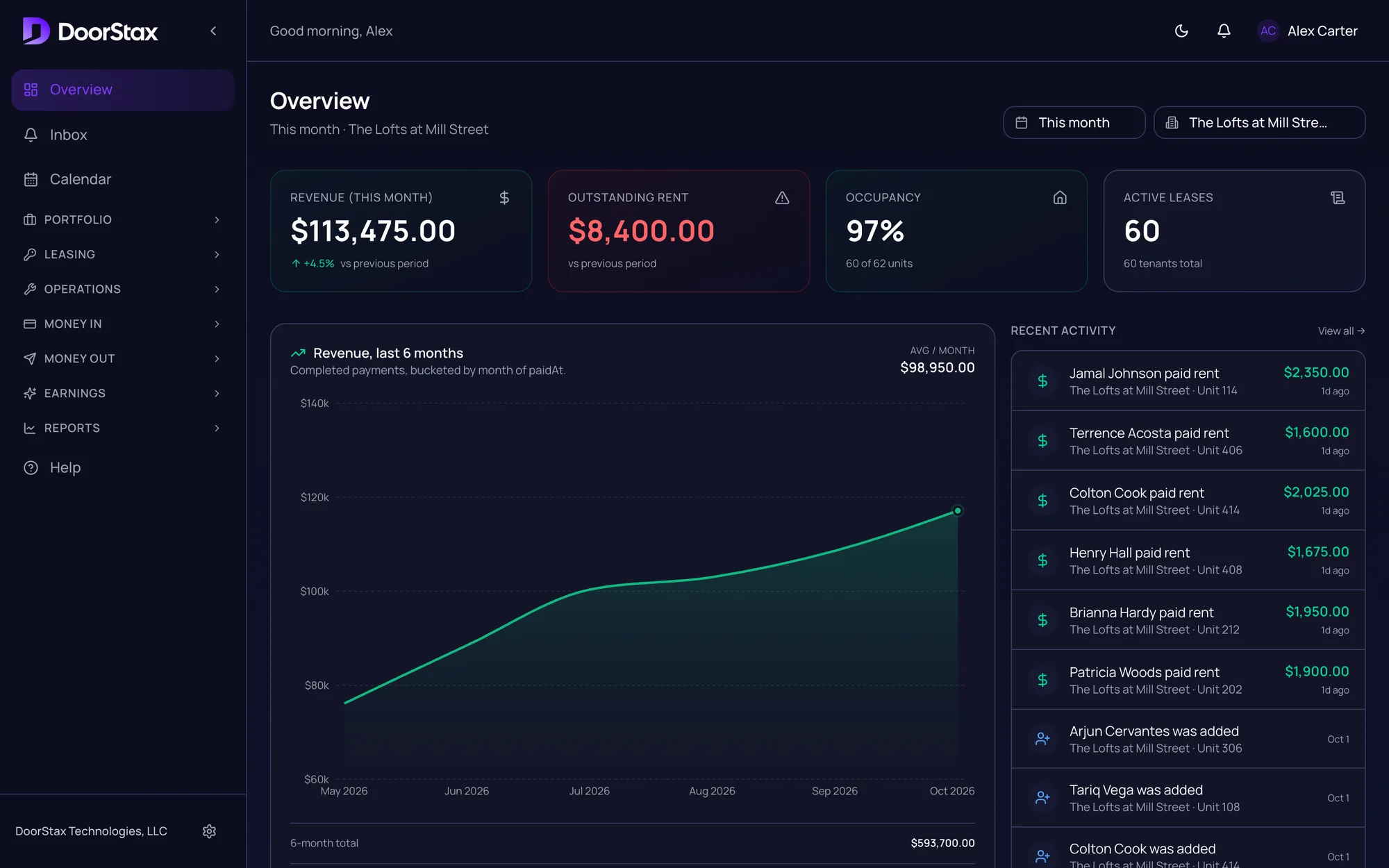Go to Inbox in the sidebar
The width and height of the screenshot is (1389, 868).
coord(123,135)
